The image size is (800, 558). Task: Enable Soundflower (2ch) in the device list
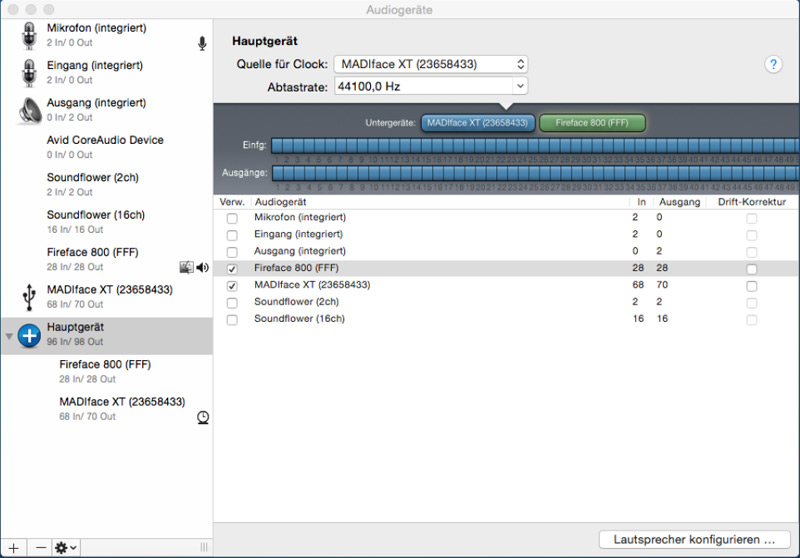coord(232,303)
